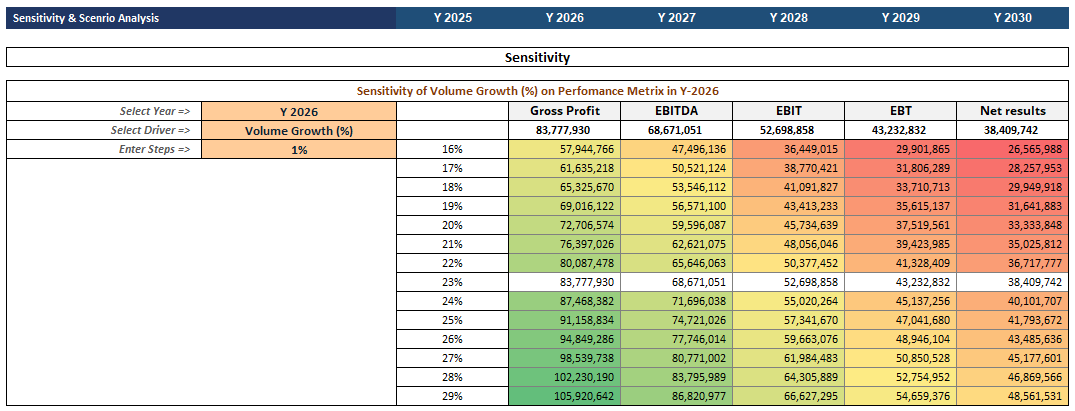Click EBT value 35,615,137
This screenshot has height=411, width=1075.
click(901, 206)
